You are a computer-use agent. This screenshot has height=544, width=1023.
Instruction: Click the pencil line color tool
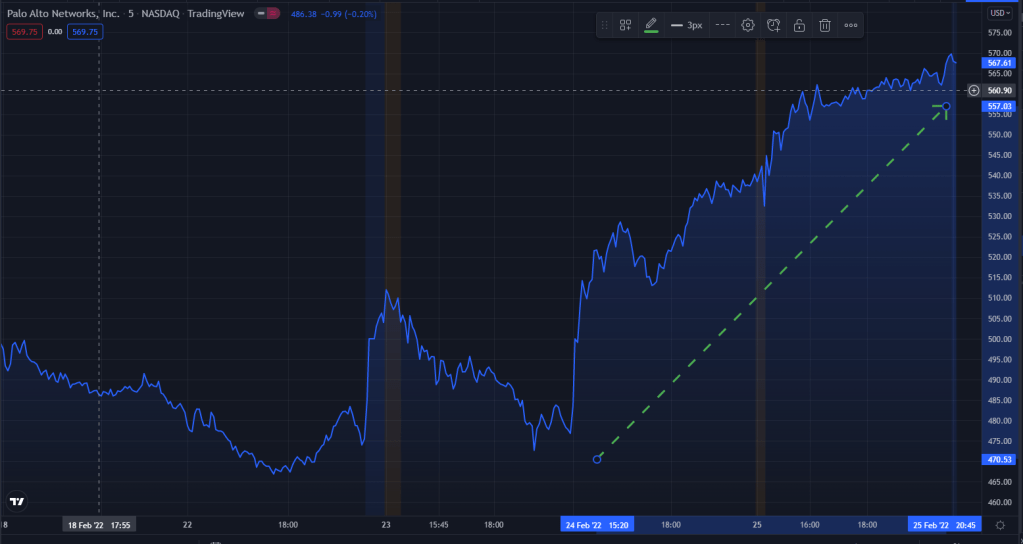pos(651,25)
